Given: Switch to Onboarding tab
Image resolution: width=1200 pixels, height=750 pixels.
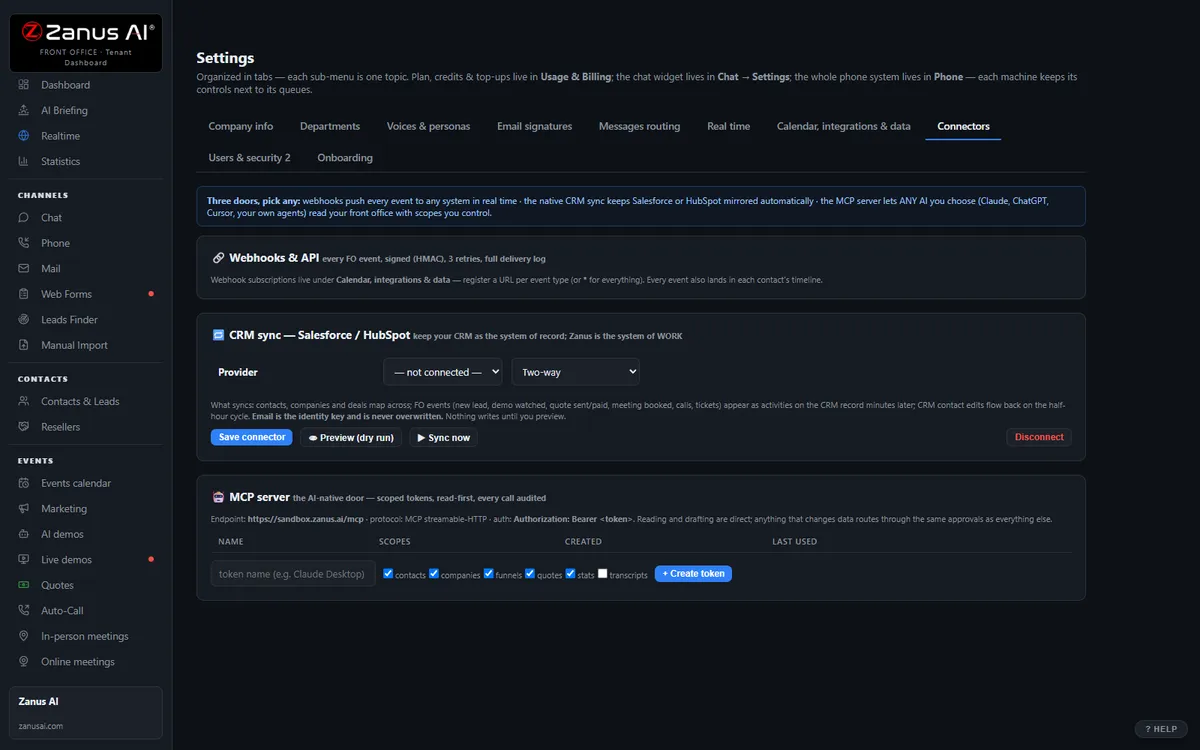Looking at the screenshot, I should (x=345, y=157).
